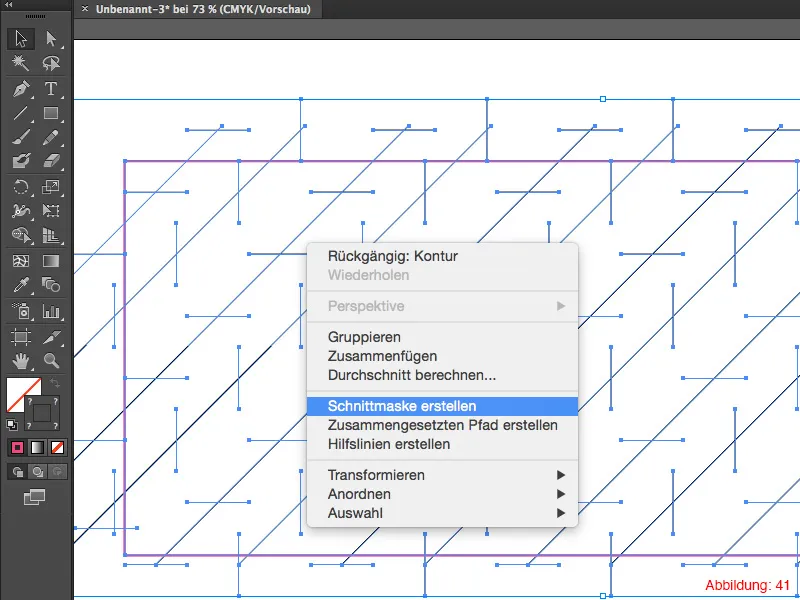Select the Selection tool (black arrow)
The height and width of the screenshot is (600, 800).
coord(21,39)
